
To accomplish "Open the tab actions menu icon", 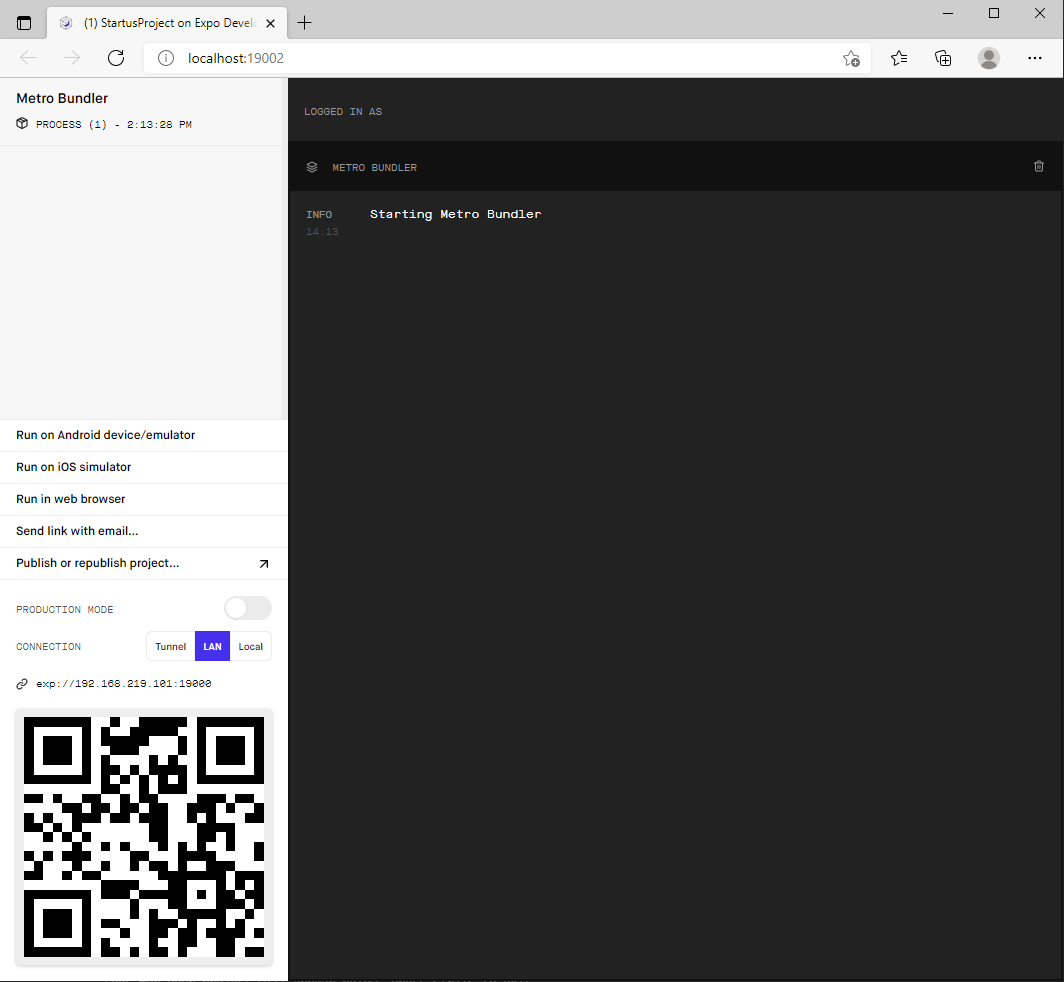I will pyautogui.click(x=24, y=23).
